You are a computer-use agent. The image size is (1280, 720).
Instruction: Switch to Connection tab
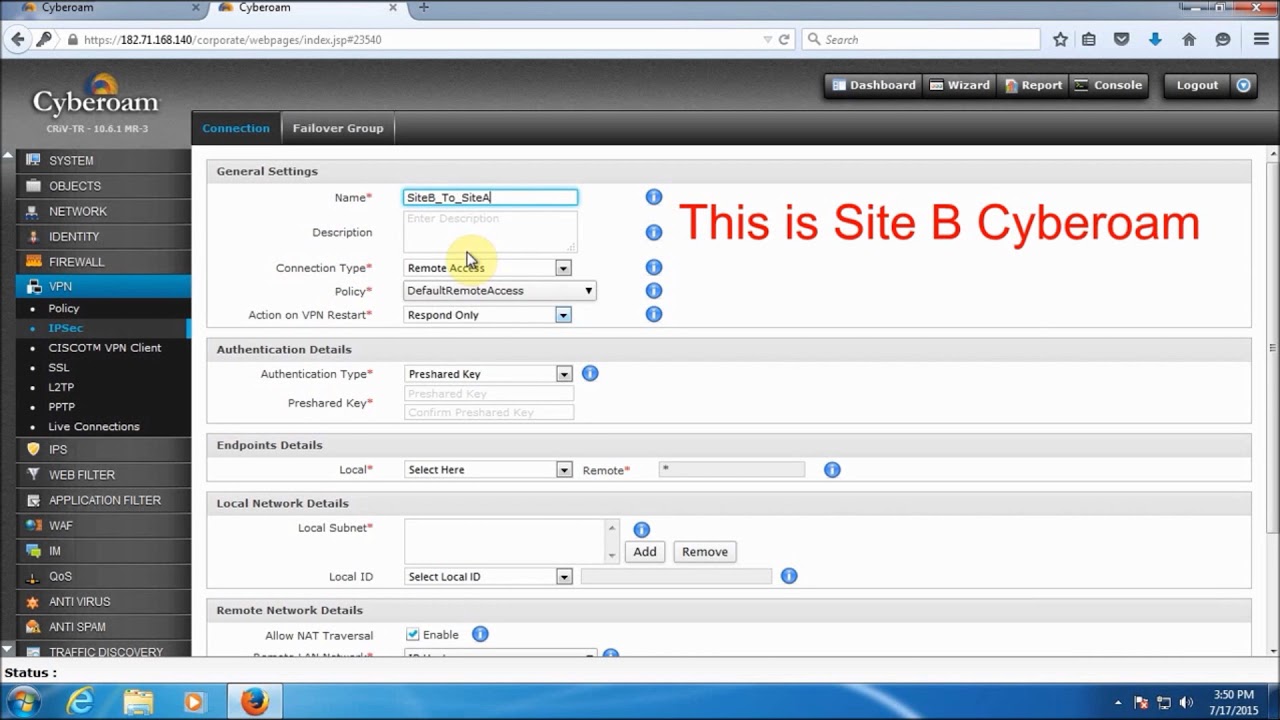coord(236,128)
